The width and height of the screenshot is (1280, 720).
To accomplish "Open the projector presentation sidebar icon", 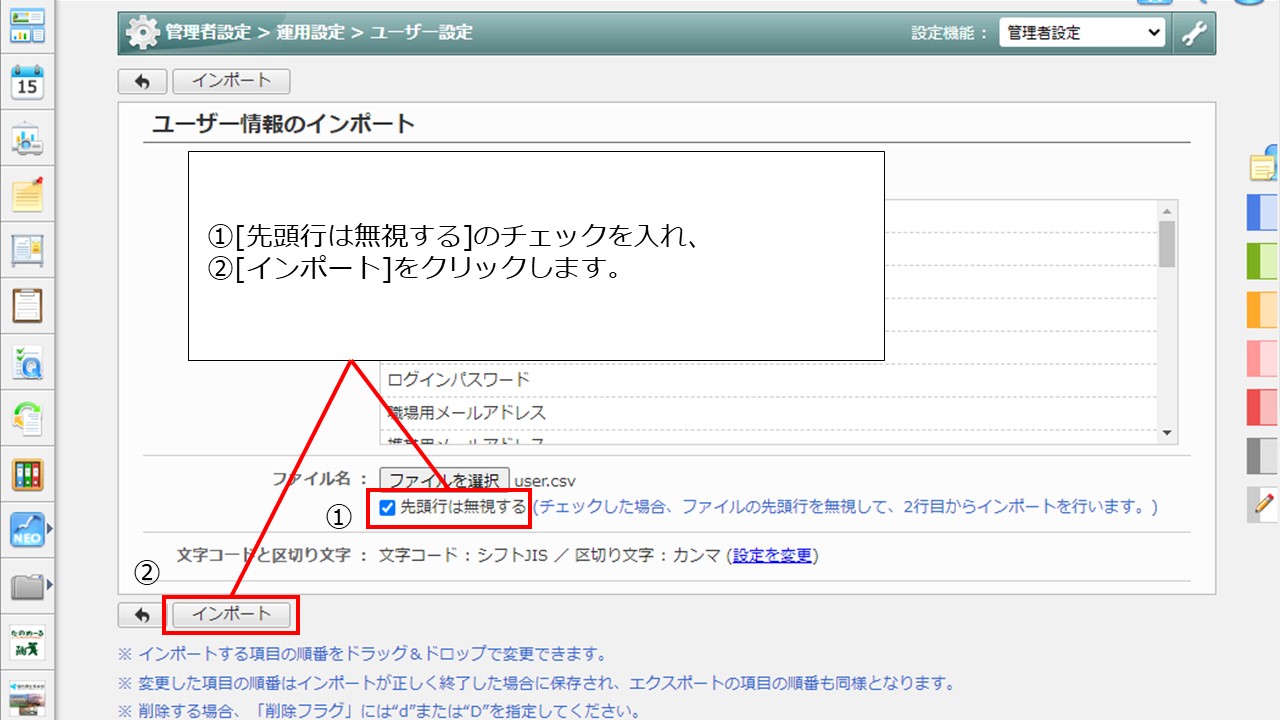I will (x=28, y=138).
